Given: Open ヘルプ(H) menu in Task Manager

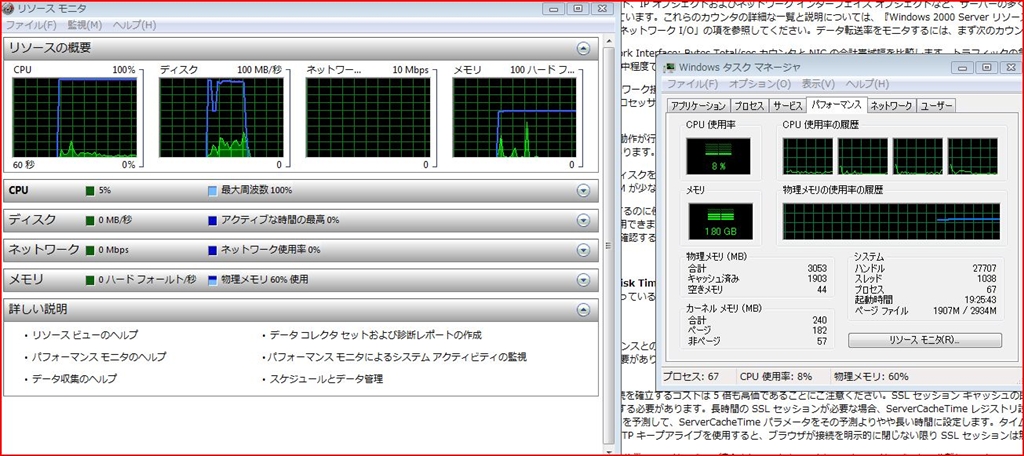Looking at the screenshot, I should tap(867, 84).
